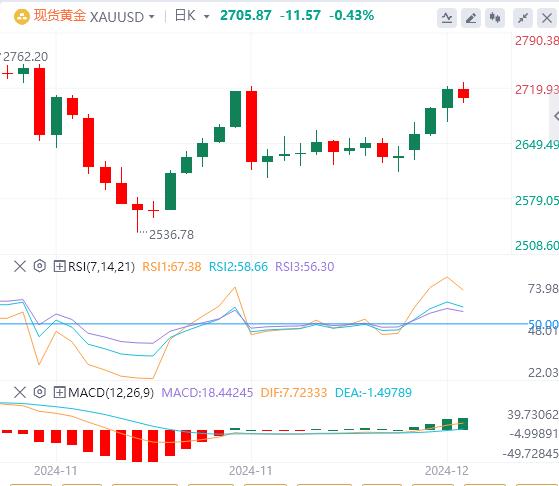Click the last red candlestick on the chart

pyautogui.click(x=463, y=93)
